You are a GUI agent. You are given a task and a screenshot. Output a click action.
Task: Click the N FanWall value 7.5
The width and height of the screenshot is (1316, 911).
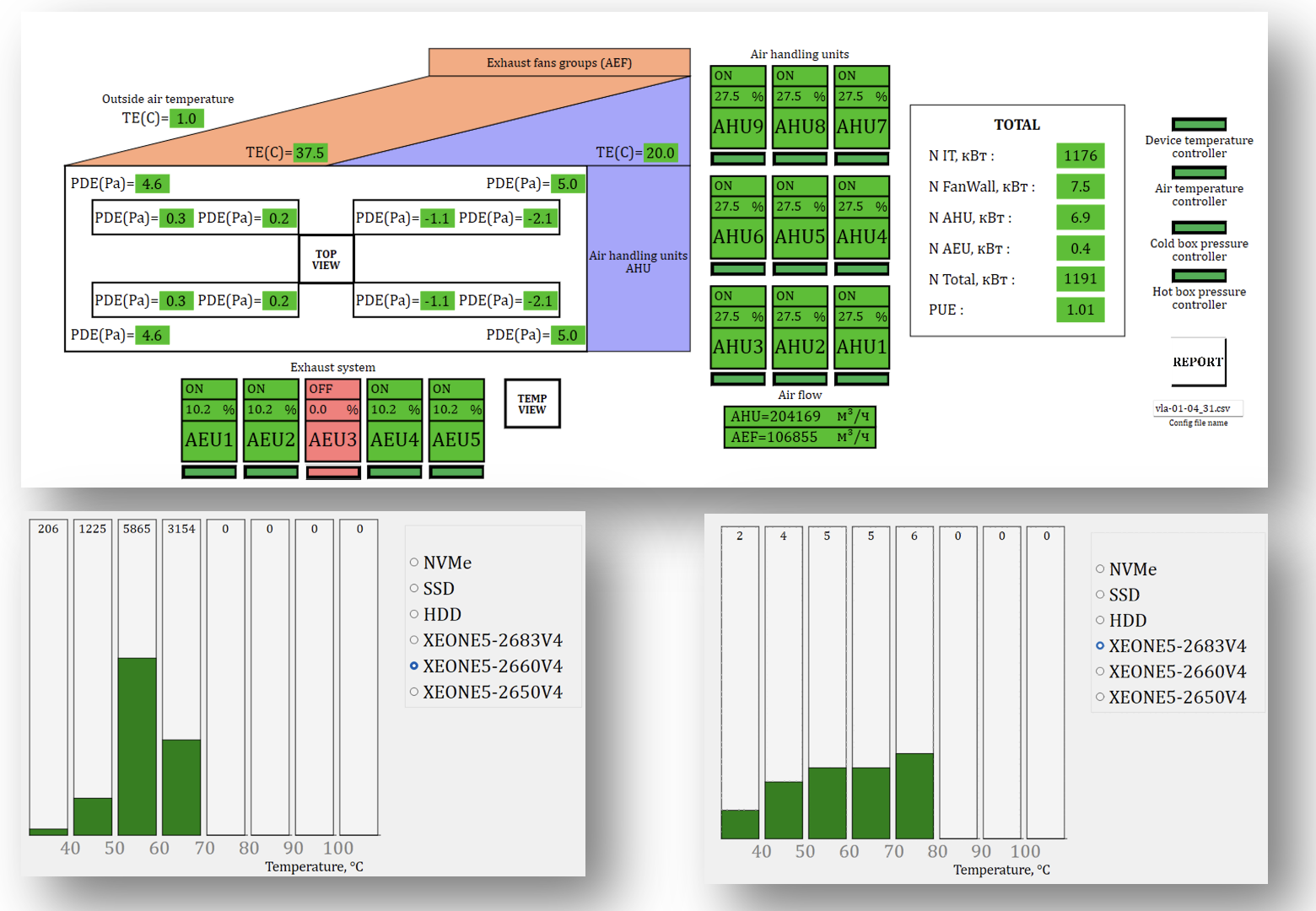[x=1081, y=187]
